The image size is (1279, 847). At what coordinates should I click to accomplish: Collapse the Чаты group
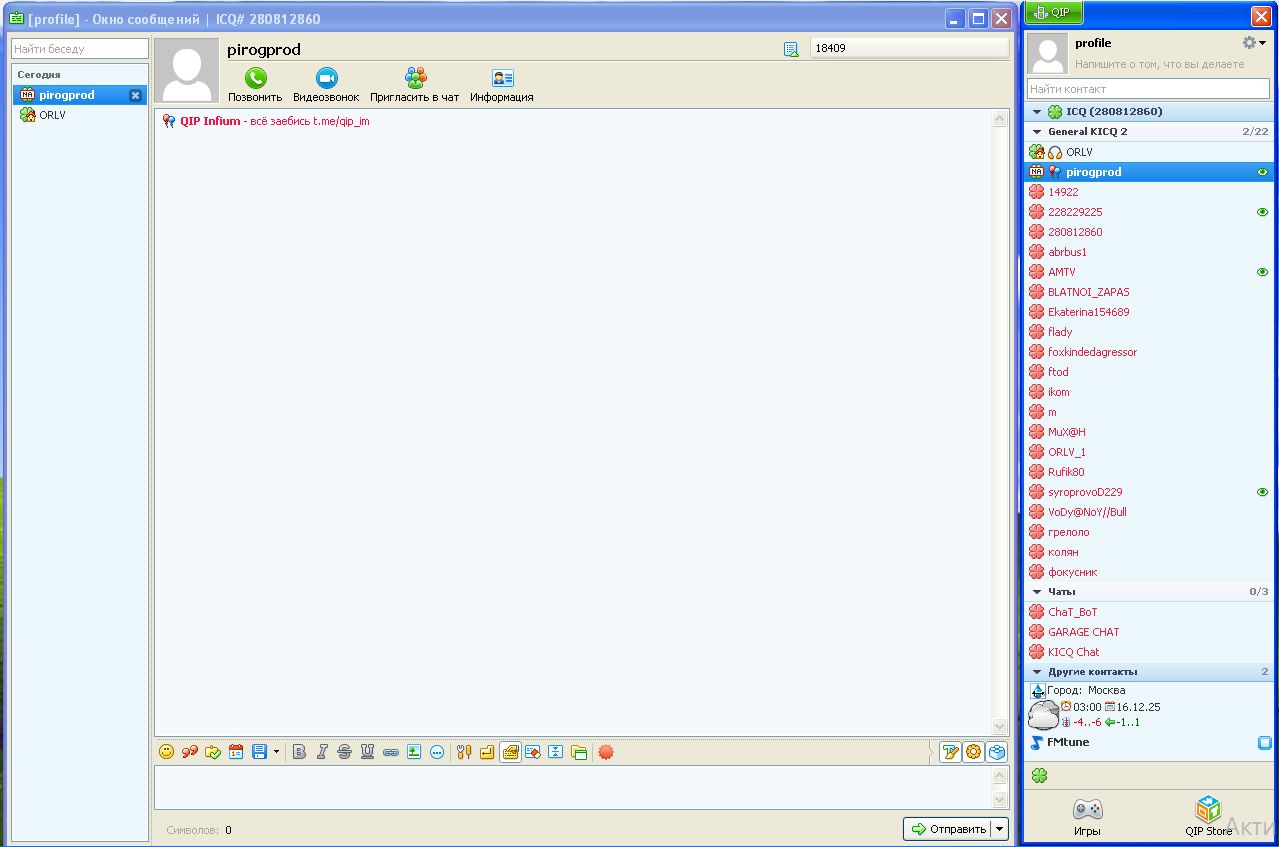point(1037,592)
